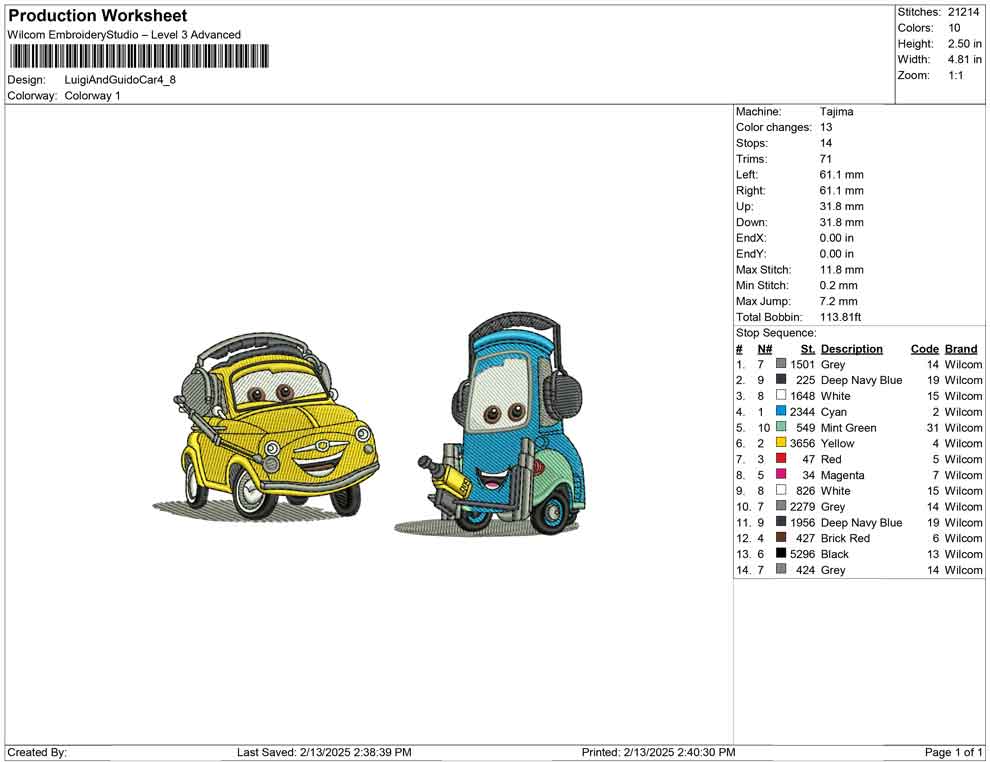Click the Magenta swatch in stop 8
Viewport: 990px width, 762px height.
coord(781,474)
